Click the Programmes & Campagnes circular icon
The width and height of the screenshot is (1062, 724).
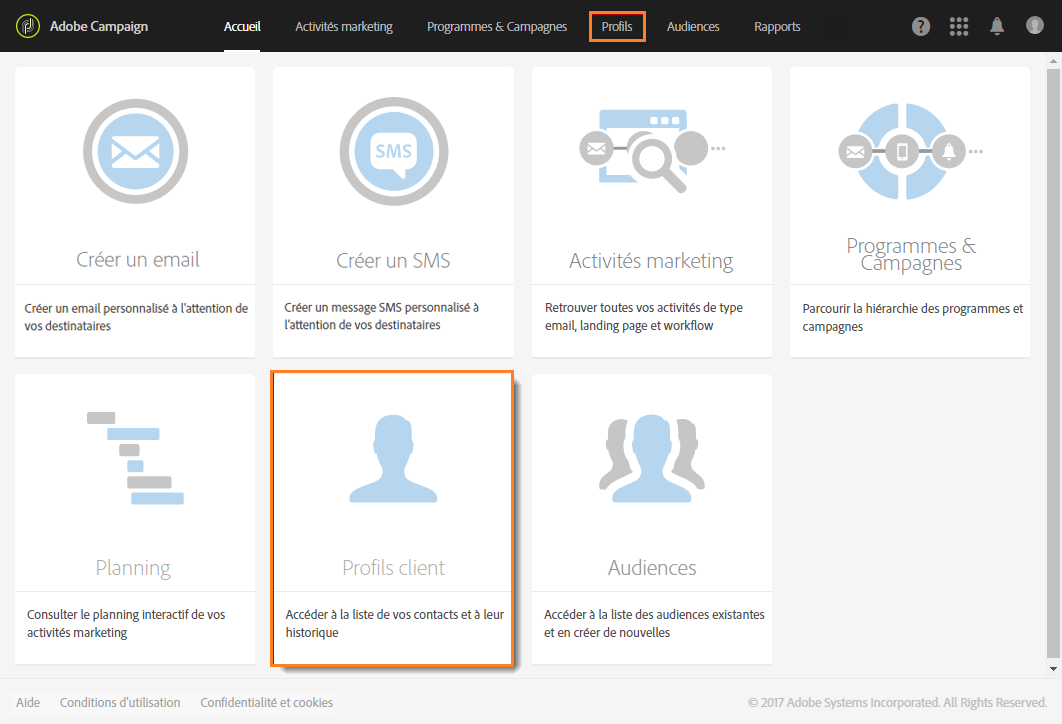pyautogui.click(x=910, y=151)
